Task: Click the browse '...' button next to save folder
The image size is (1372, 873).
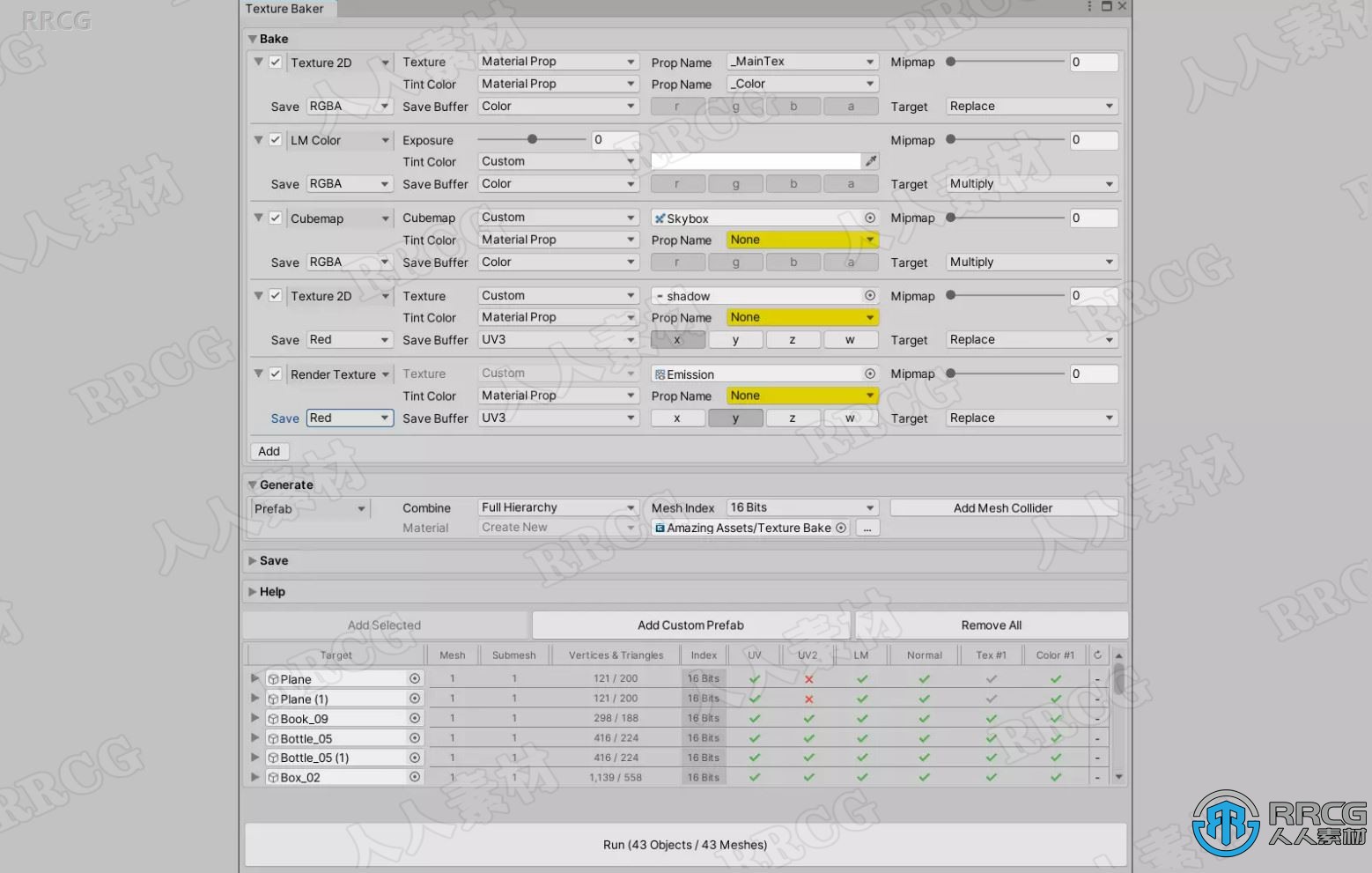Action: (x=867, y=528)
